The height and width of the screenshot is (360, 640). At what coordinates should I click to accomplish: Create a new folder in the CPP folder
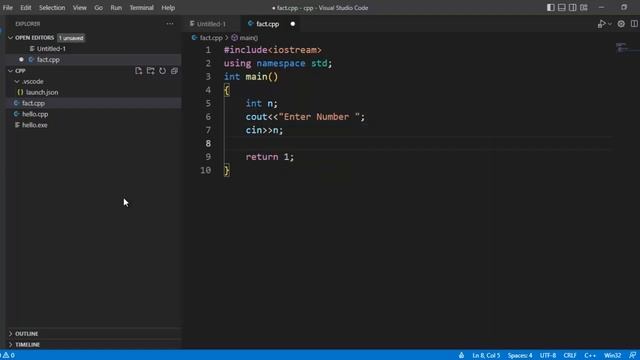point(151,71)
